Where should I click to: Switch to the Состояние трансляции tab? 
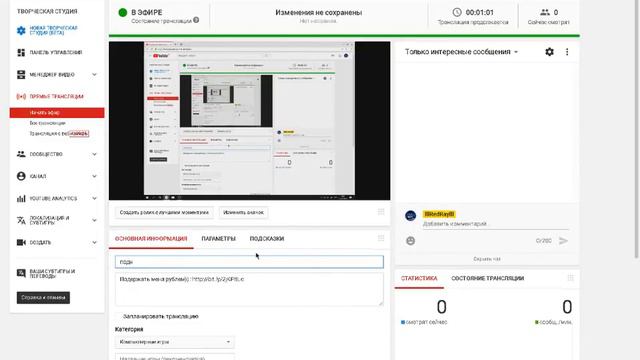(x=488, y=278)
